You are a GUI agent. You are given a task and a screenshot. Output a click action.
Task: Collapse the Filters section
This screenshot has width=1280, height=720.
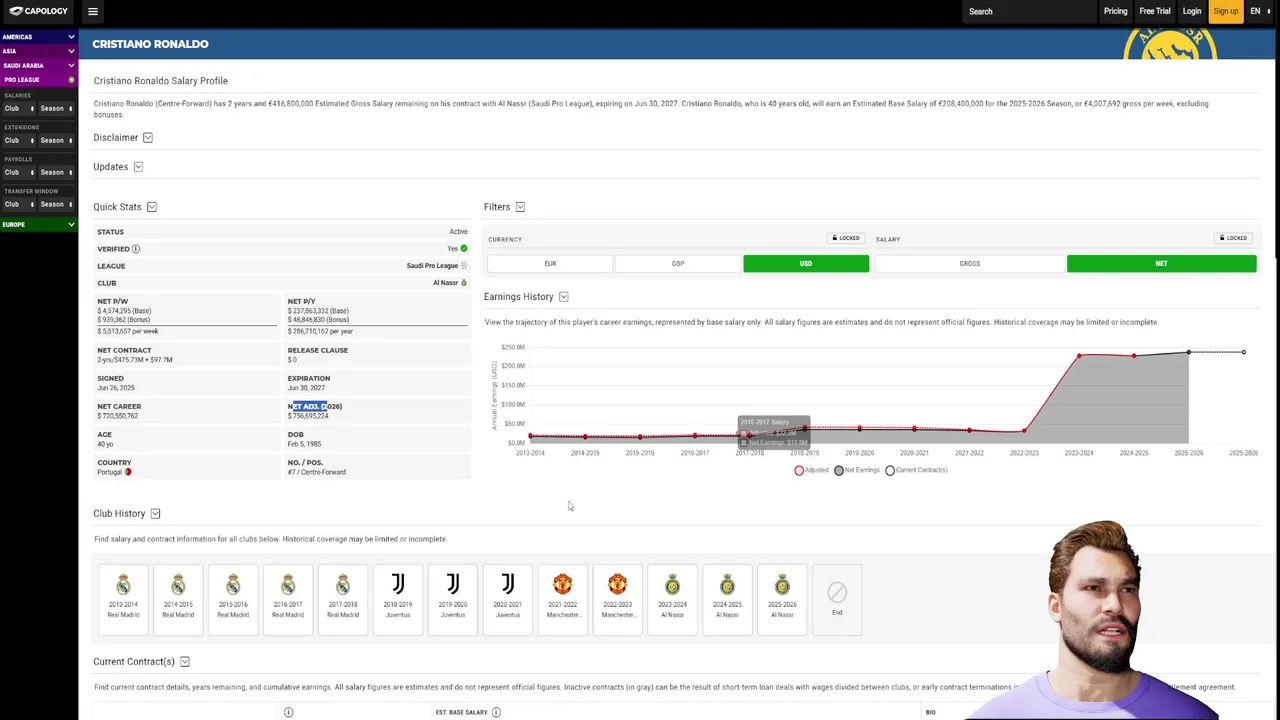(x=520, y=207)
